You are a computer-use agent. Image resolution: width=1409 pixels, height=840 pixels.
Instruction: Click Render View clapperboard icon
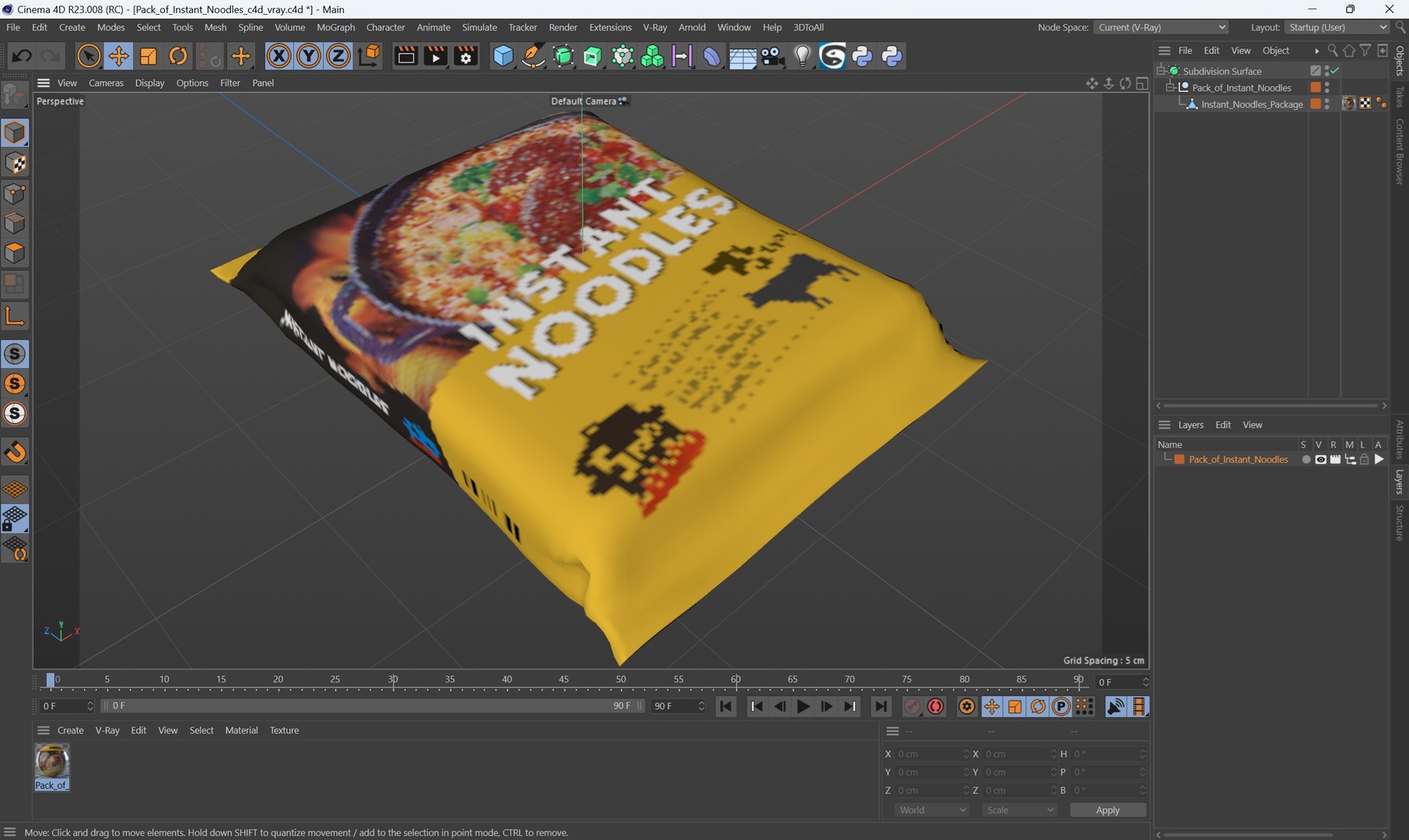pyautogui.click(x=406, y=56)
